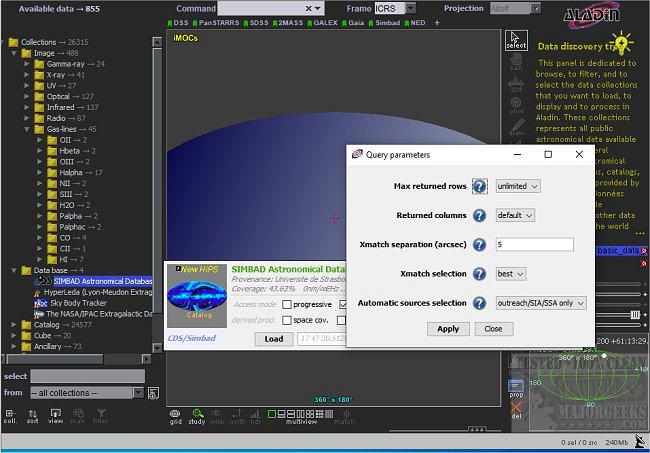Click the coll. icon in tree toolbar
Viewport: 650px width, 453px height.
[x=11, y=415]
